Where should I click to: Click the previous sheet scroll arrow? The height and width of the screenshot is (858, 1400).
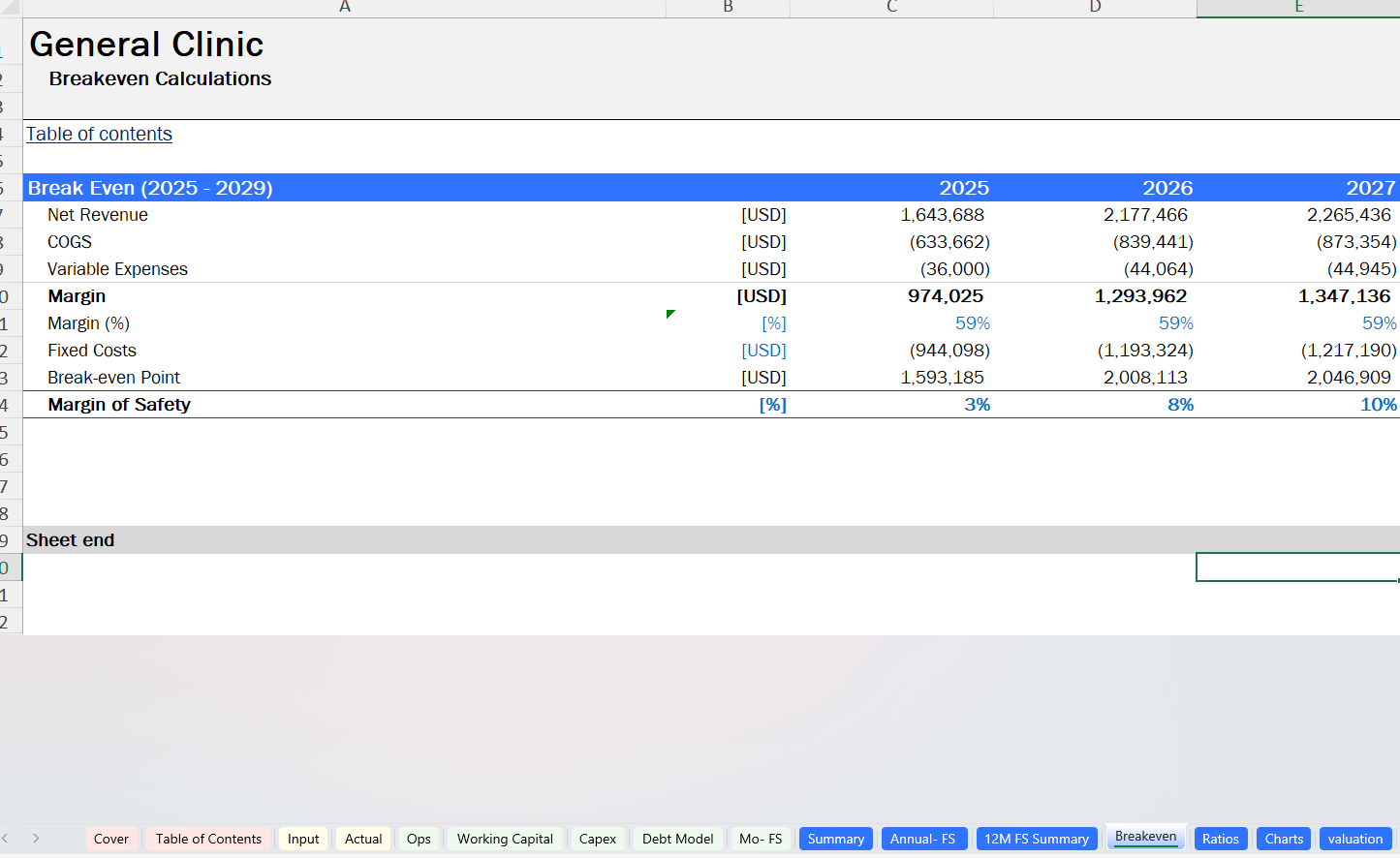pos(6,839)
